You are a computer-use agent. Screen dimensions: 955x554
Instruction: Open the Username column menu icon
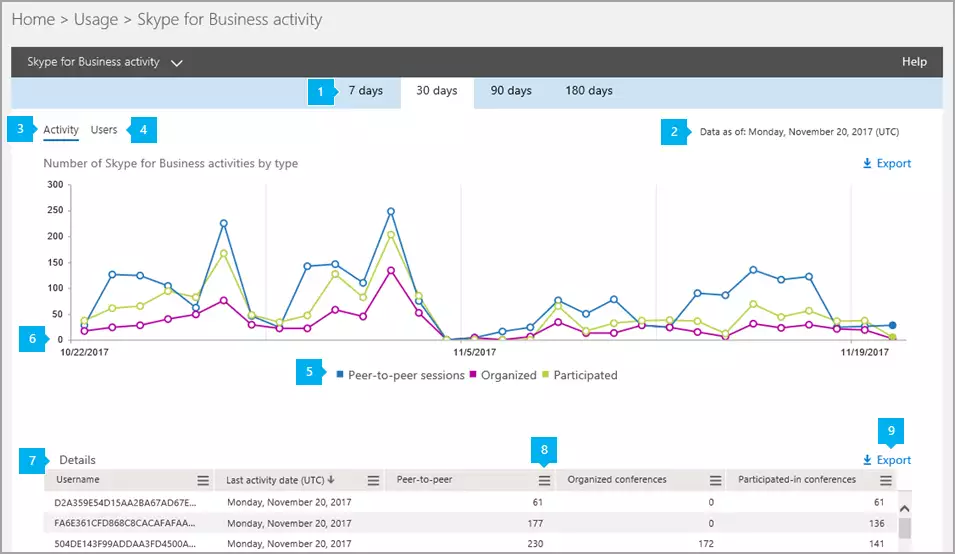click(203, 480)
